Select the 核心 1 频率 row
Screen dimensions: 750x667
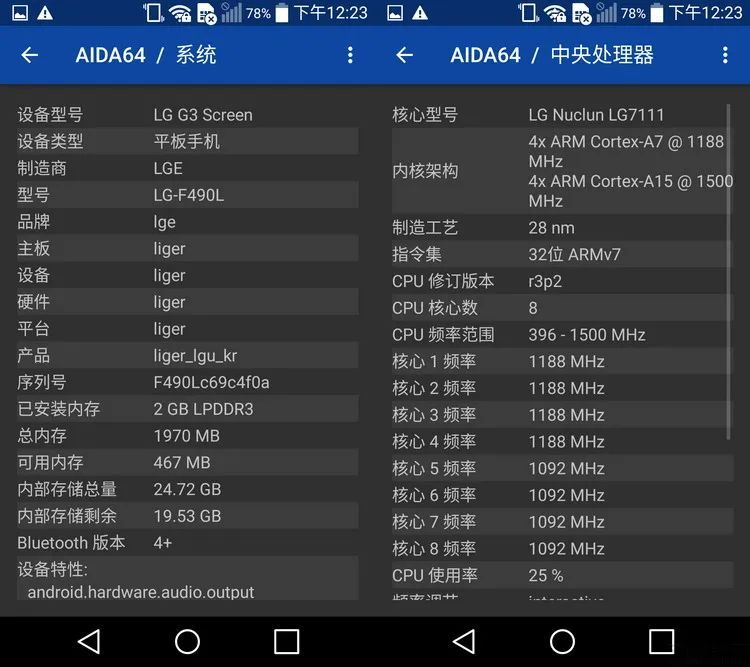[x=562, y=361]
